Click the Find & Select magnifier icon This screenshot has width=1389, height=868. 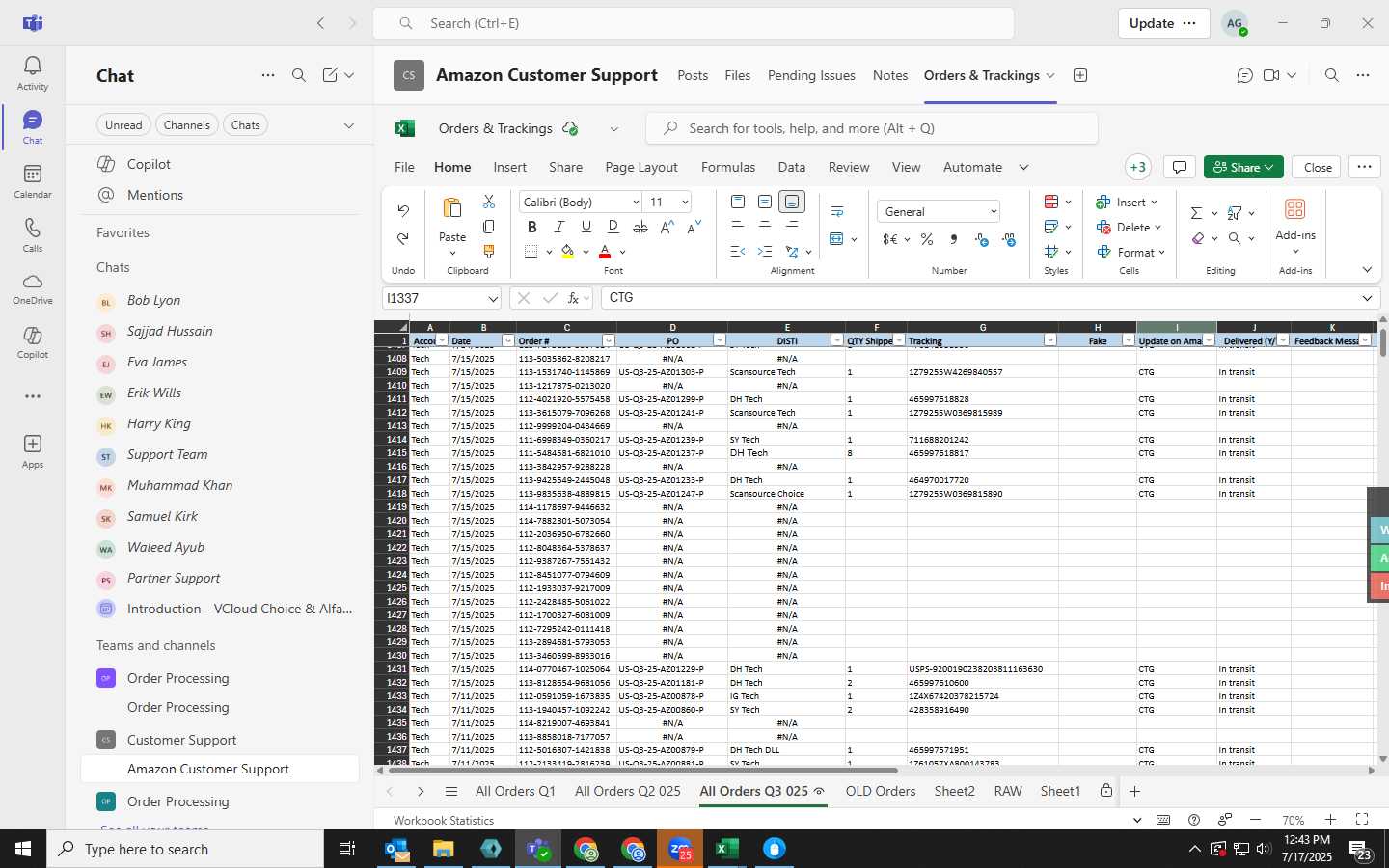coord(1235,238)
